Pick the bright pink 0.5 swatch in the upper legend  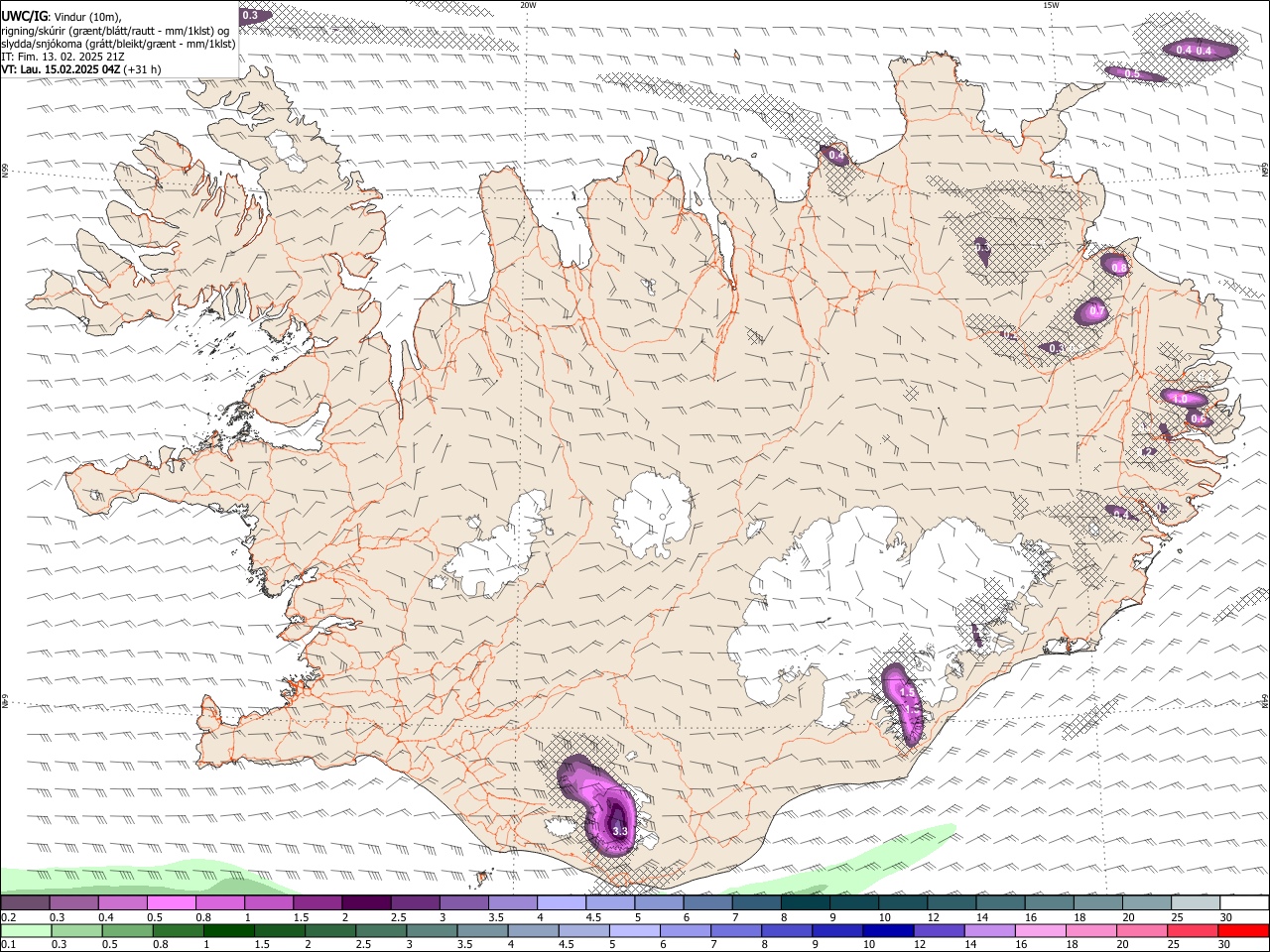coord(171,903)
